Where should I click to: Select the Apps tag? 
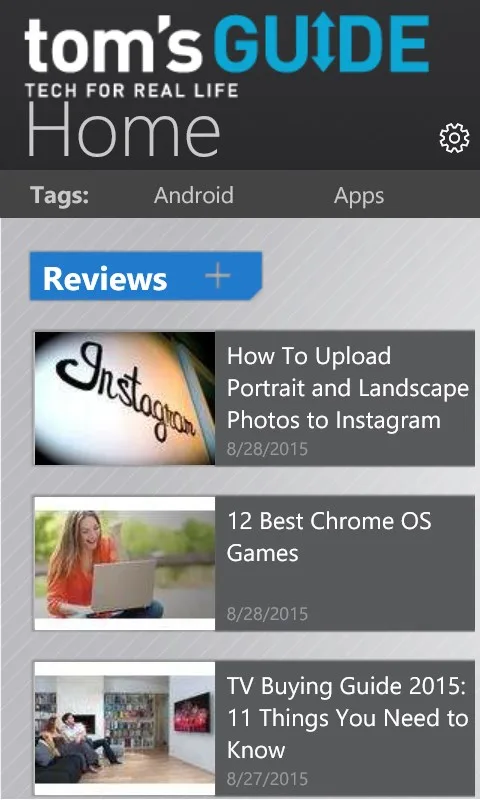pyautogui.click(x=359, y=196)
